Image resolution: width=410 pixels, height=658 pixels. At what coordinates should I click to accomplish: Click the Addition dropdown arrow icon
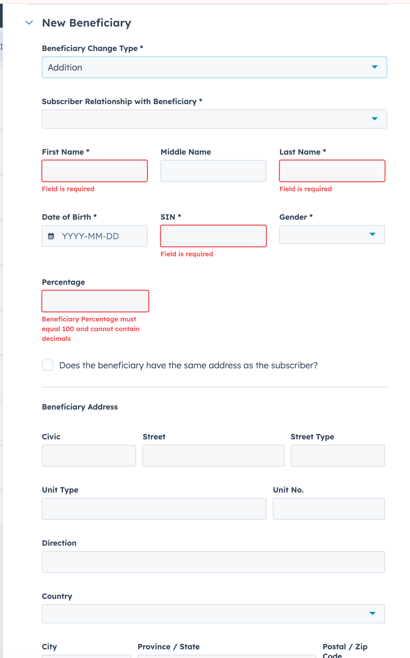pyautogui.click(x=375, y=67)
